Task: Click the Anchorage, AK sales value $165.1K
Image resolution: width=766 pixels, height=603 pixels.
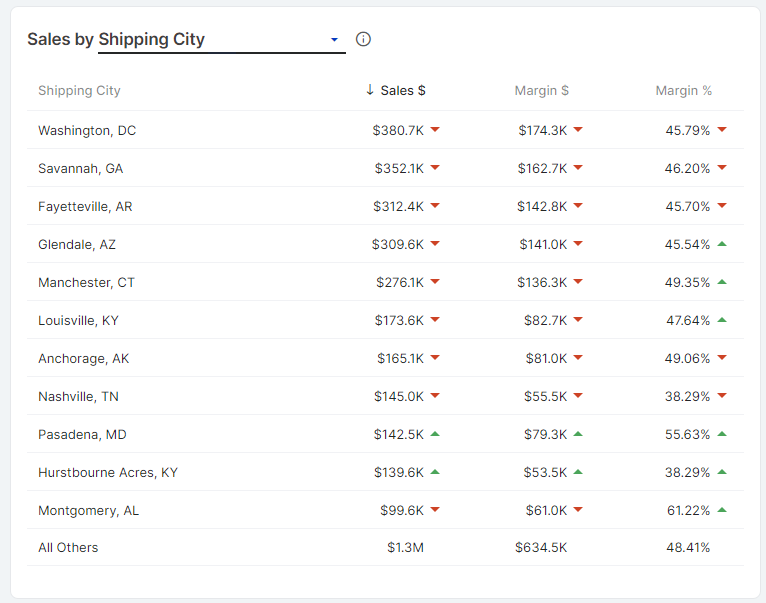Action: pos(400,358)
